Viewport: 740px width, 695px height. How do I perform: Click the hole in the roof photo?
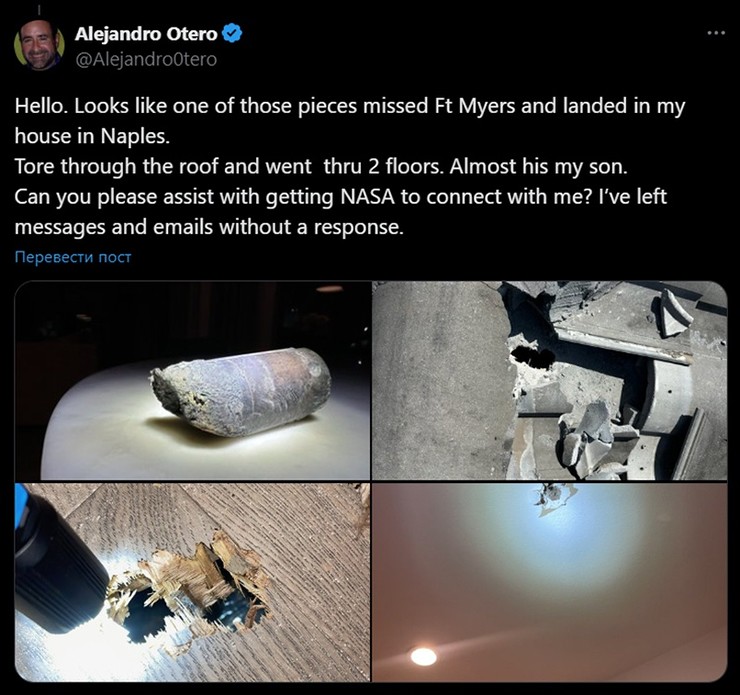tap(533, 357)
